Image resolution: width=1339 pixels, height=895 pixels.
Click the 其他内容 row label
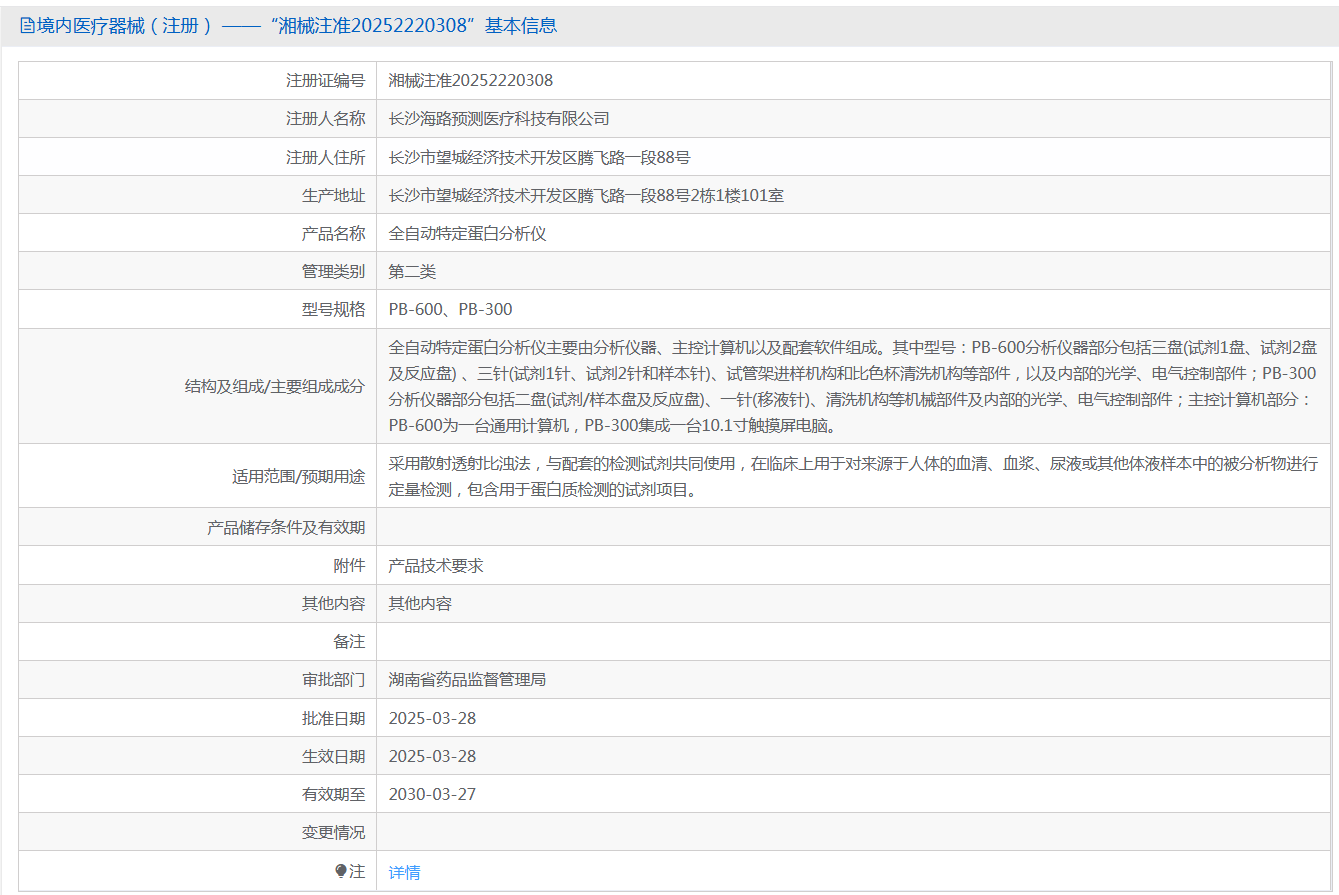[333, 604]
